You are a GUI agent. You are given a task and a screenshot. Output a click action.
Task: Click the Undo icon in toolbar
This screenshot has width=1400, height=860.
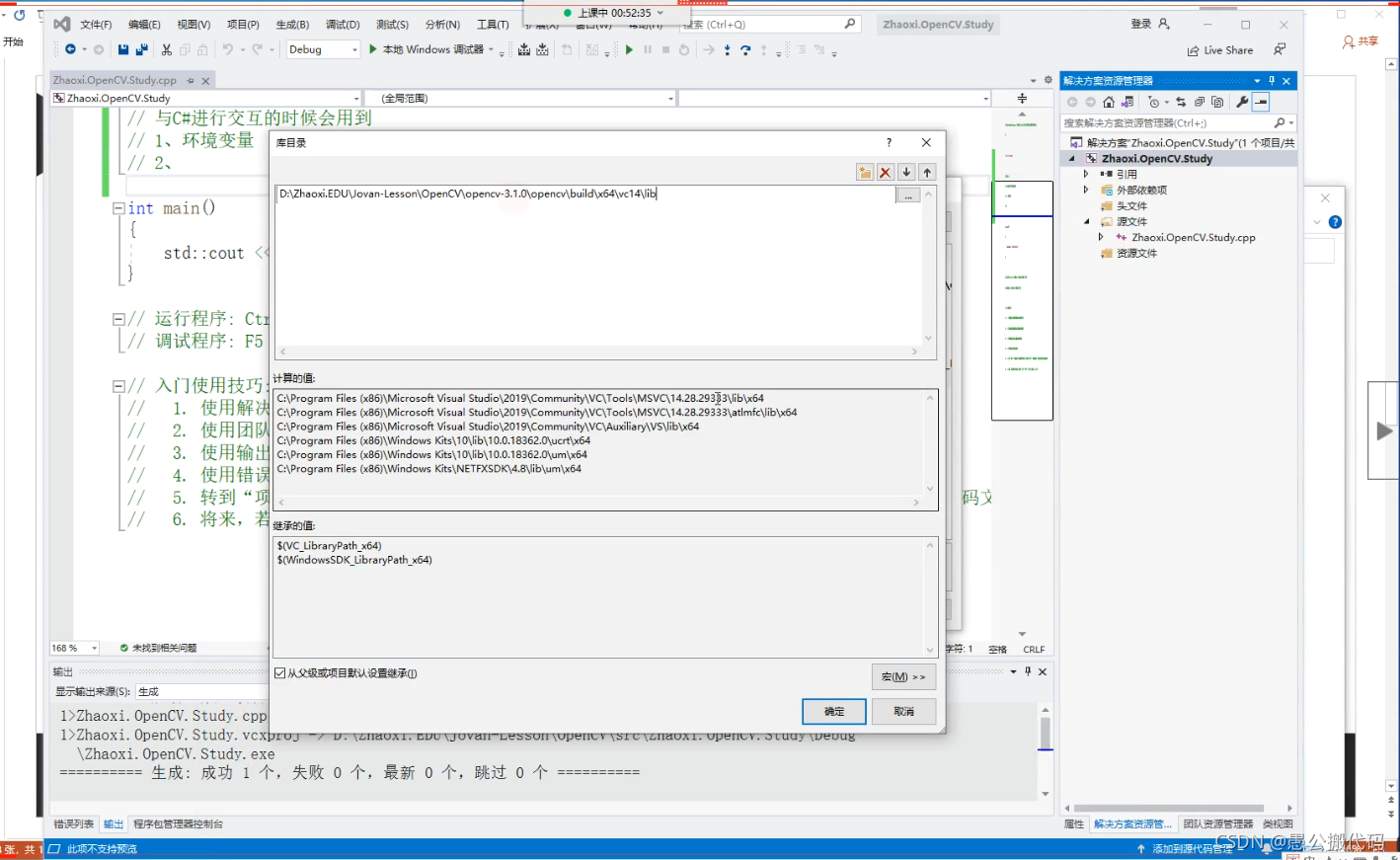pos(228,49)
